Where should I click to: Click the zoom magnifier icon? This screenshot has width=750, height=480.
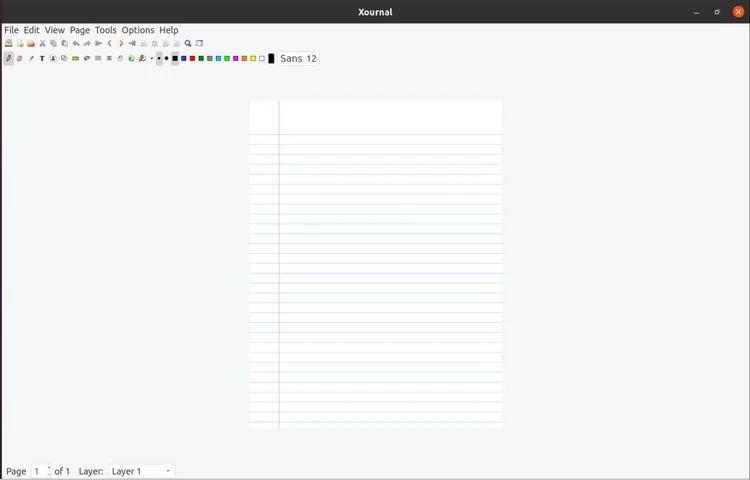188,44
